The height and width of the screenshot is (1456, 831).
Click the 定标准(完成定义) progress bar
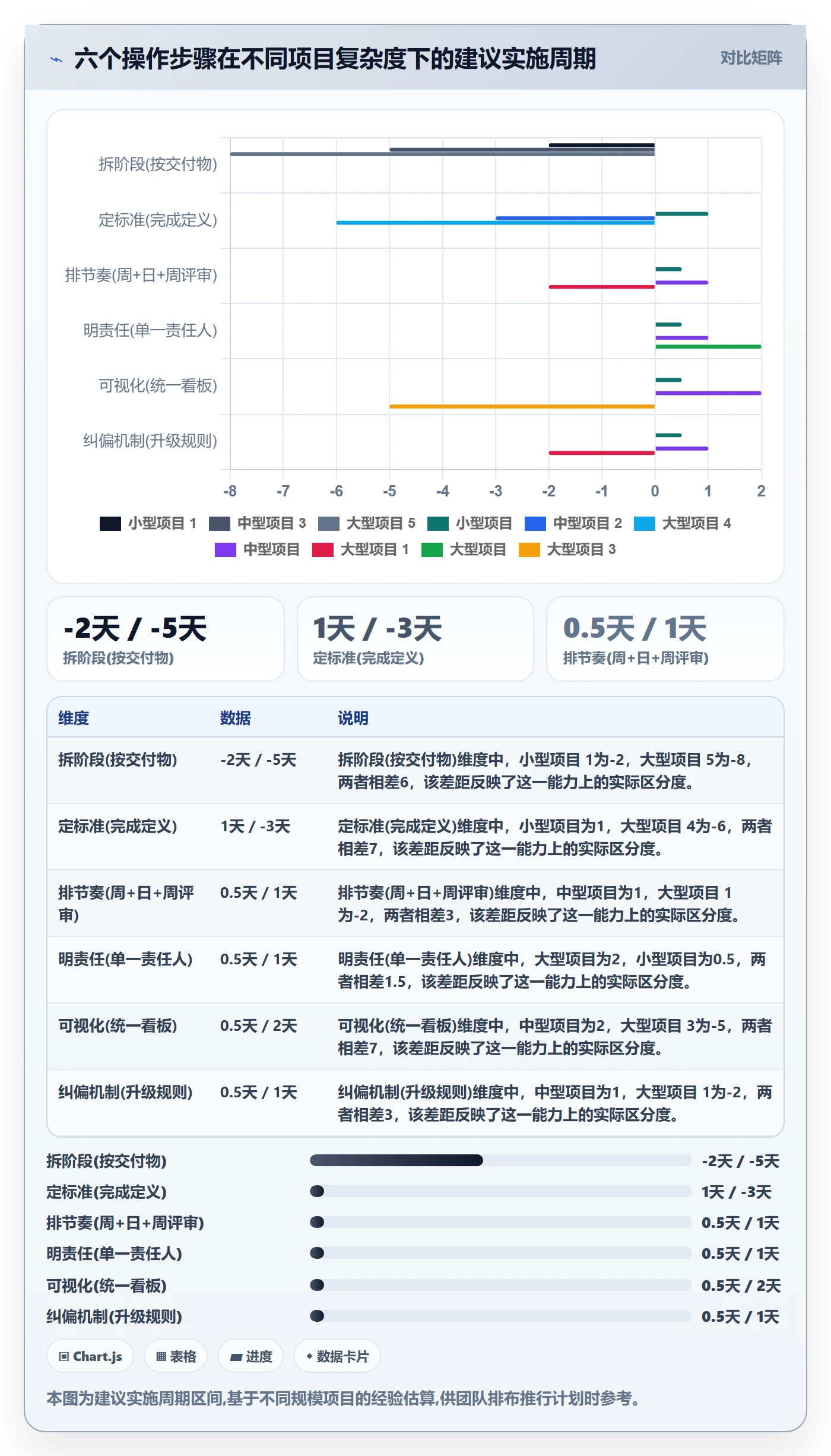click(x=501, y=1191)
